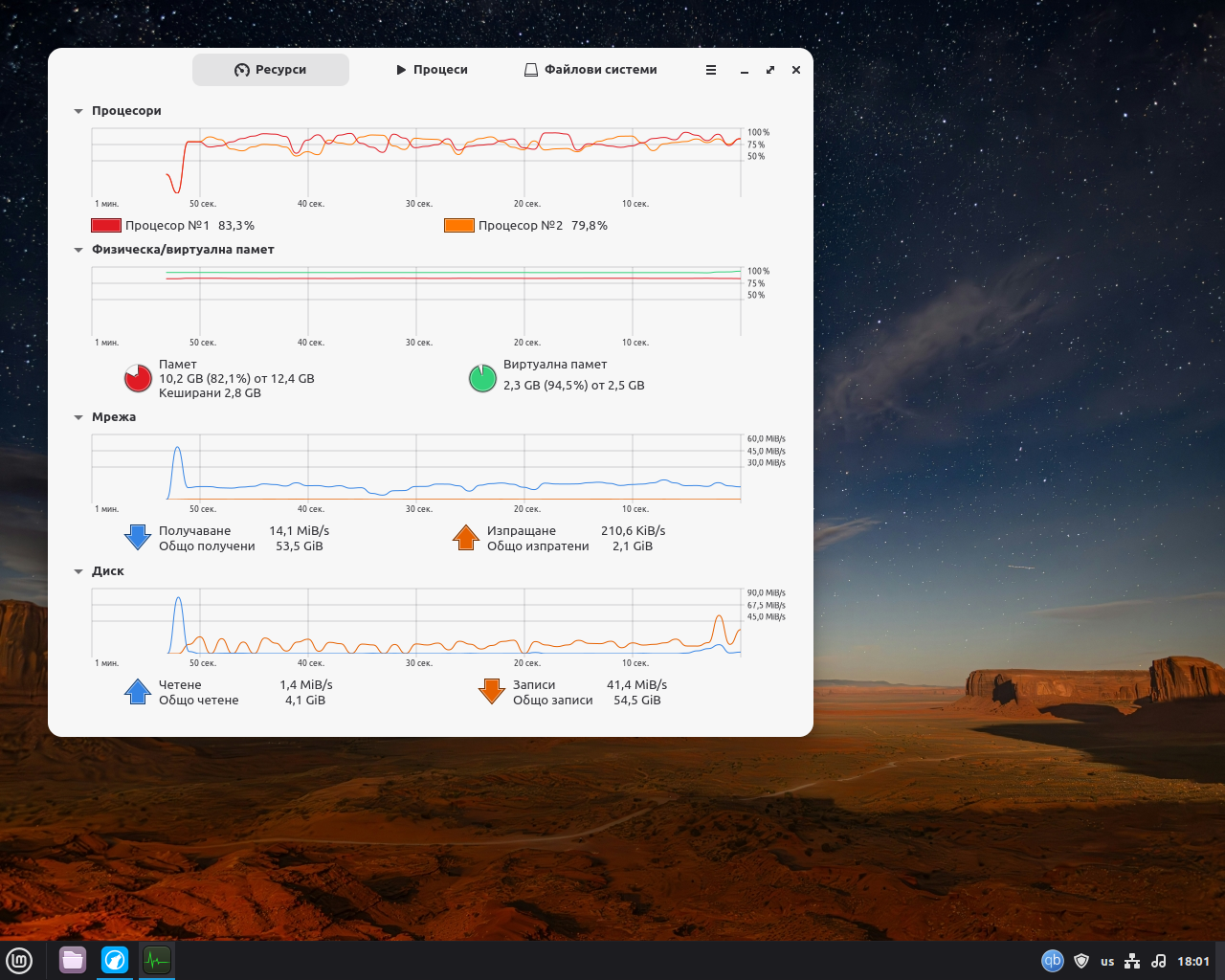Screen dimensions: 1225x980
Task: Click the 4,1 GiB total read value
Action: (x=305, y=701)
